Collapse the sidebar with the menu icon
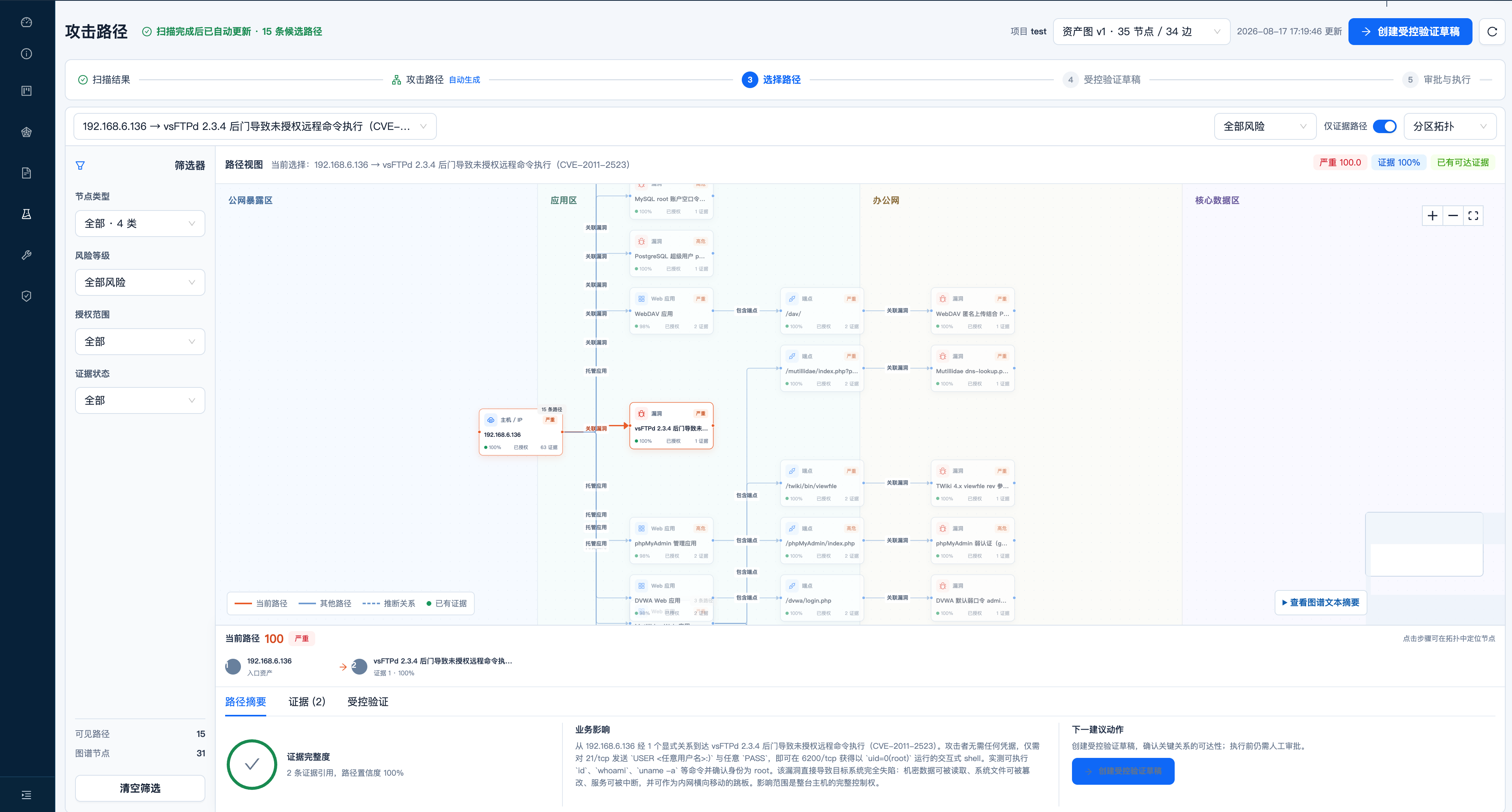Screen dimensions: 1512x812 tap(26, 795)
